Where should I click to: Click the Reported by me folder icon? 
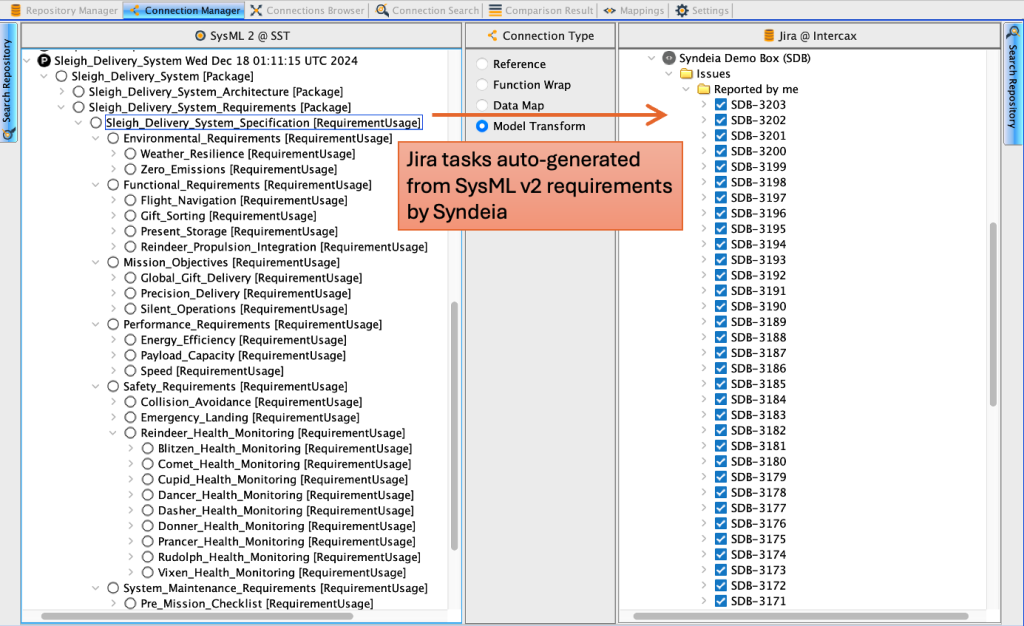pyautogui.click(x=703, y=89)
